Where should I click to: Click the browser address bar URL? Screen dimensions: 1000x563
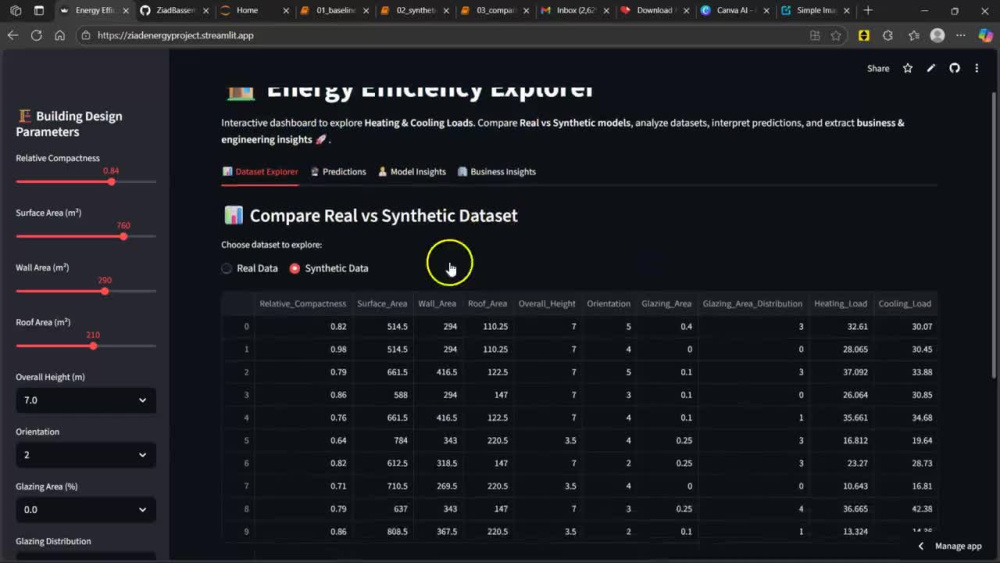[x=175, y=36]
